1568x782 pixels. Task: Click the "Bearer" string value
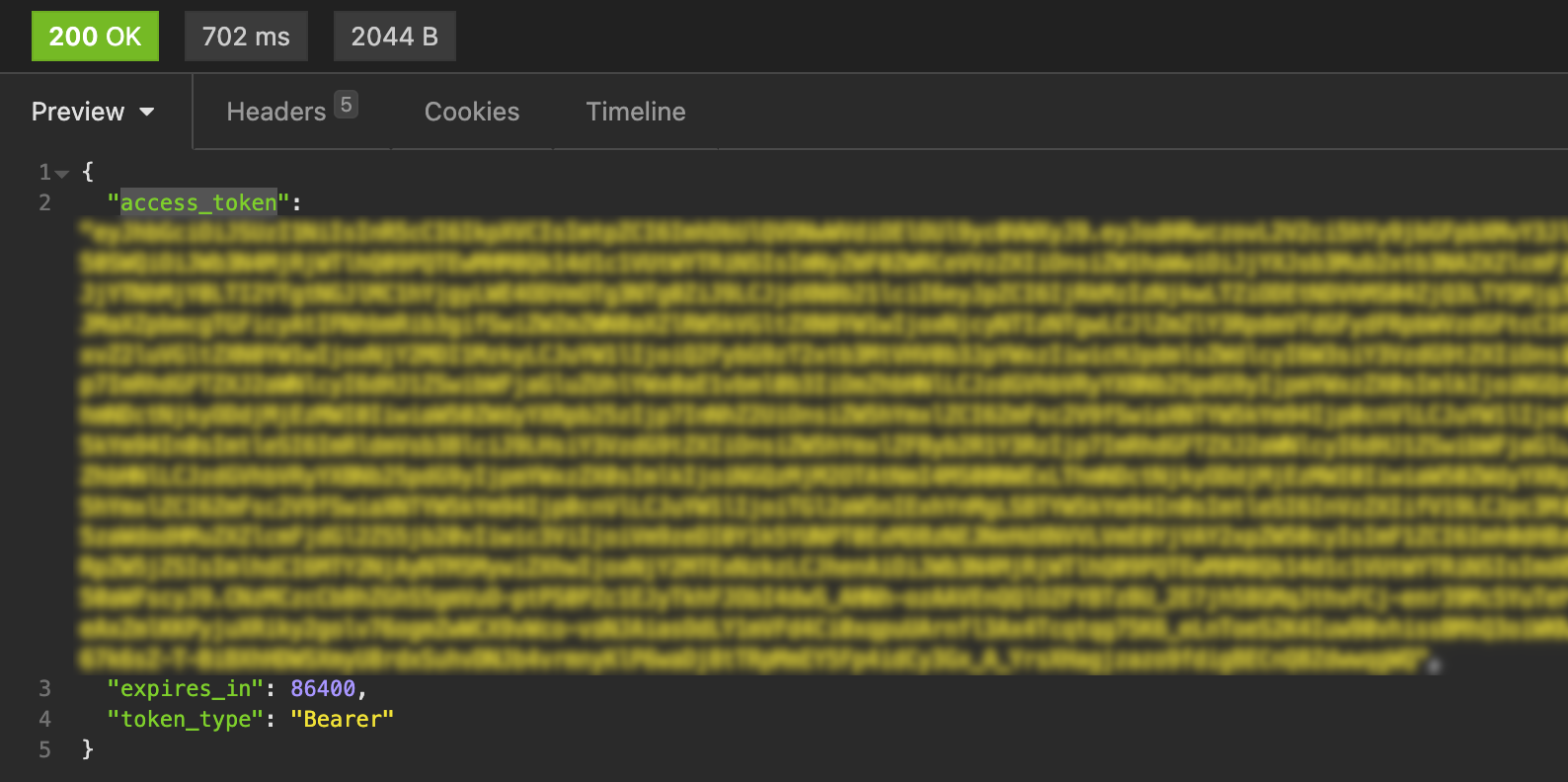(x=342, y=719)
